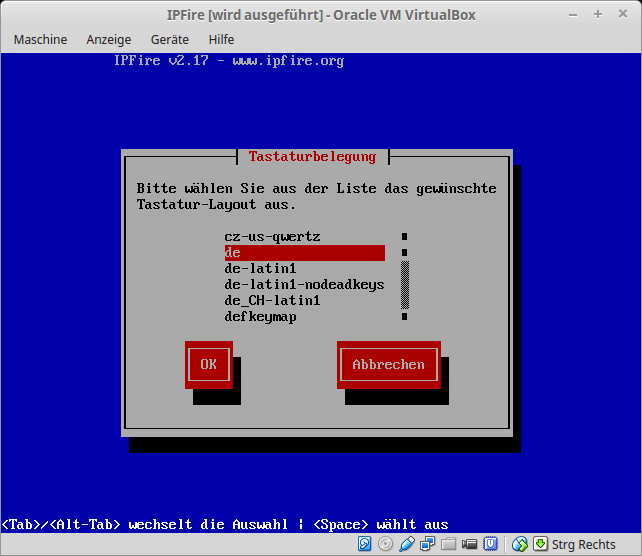The width and height of the screenshot is (642, 556).
Task: Click the network adapter icon
Action: (x=427, y=544)
